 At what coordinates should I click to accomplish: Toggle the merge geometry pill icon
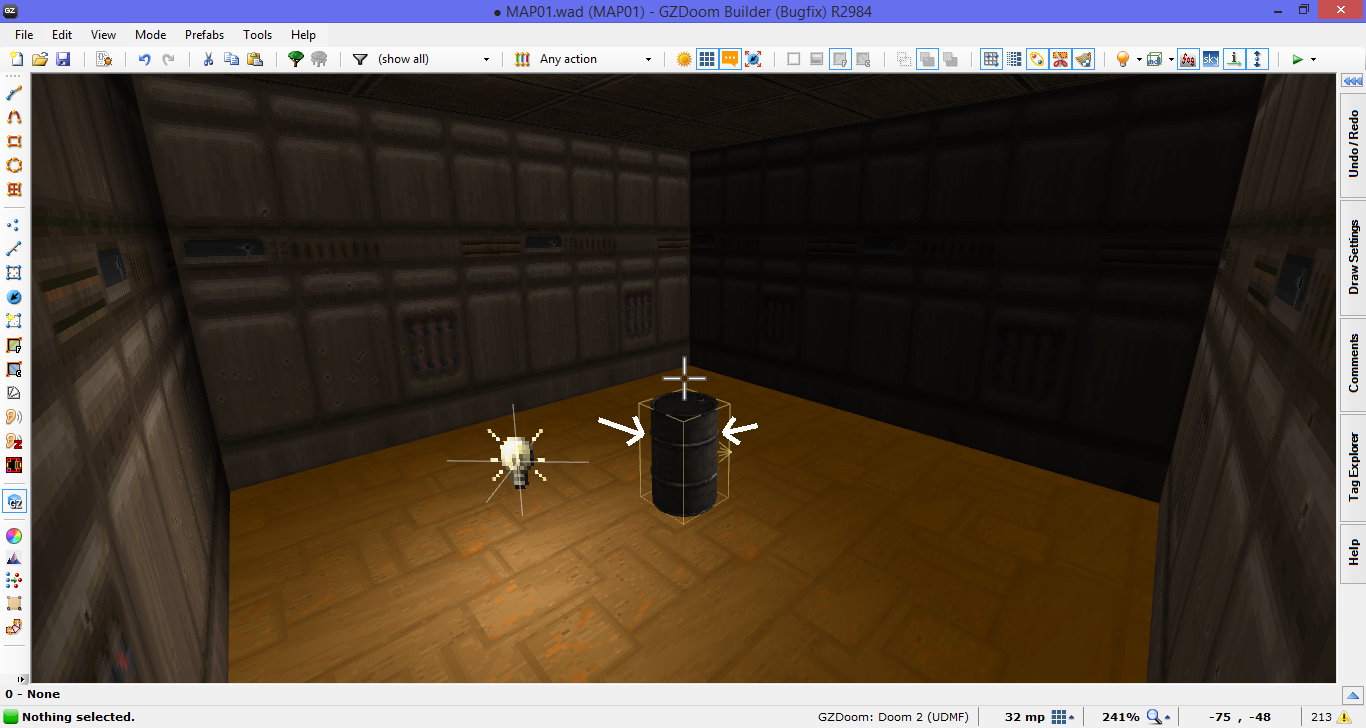coord(1037,59)
